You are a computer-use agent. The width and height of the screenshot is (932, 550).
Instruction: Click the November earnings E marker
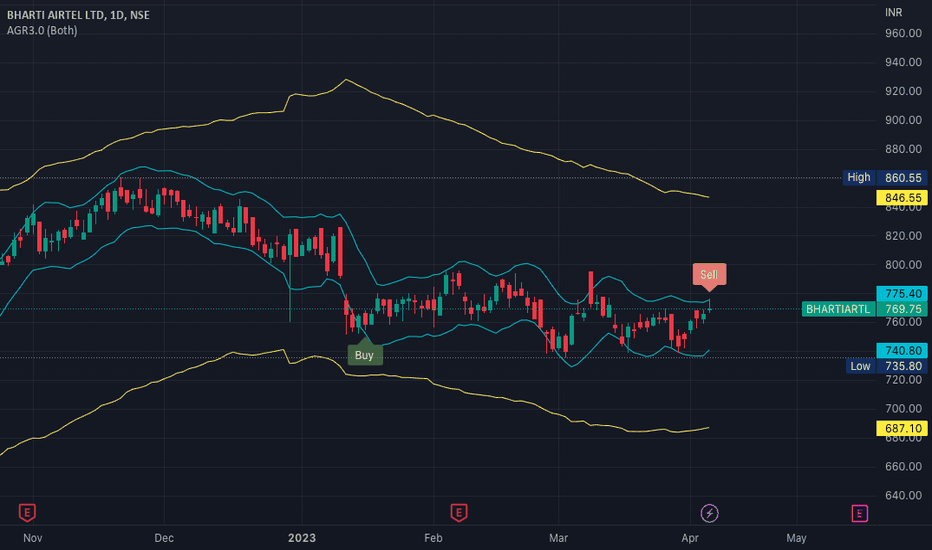(27, 513)
